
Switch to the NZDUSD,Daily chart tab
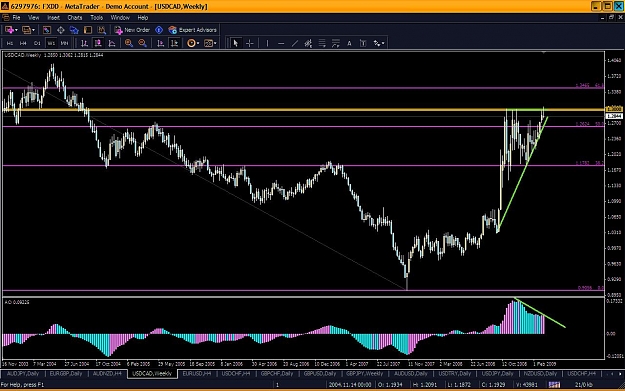pyautogui.click(x=540, y=374)
